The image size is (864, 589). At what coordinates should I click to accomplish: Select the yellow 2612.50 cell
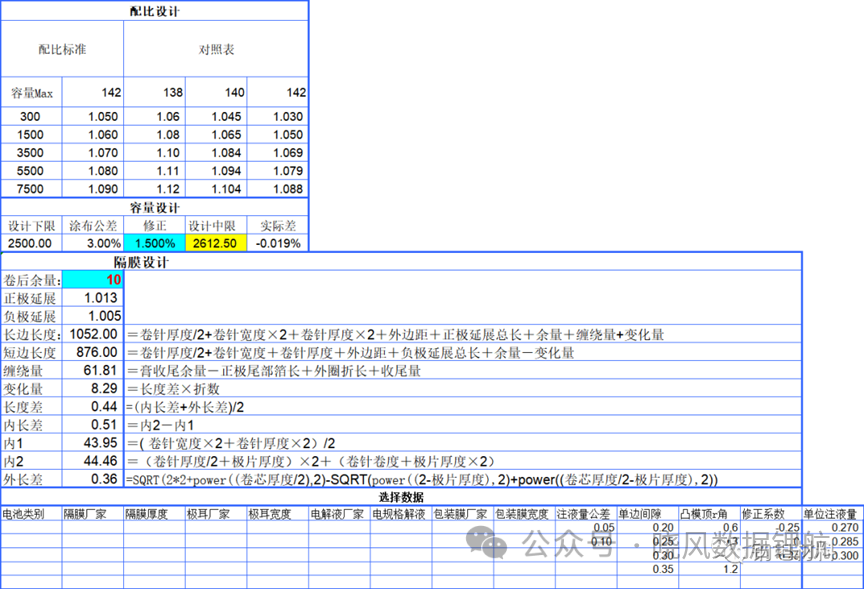coord(217,243)
